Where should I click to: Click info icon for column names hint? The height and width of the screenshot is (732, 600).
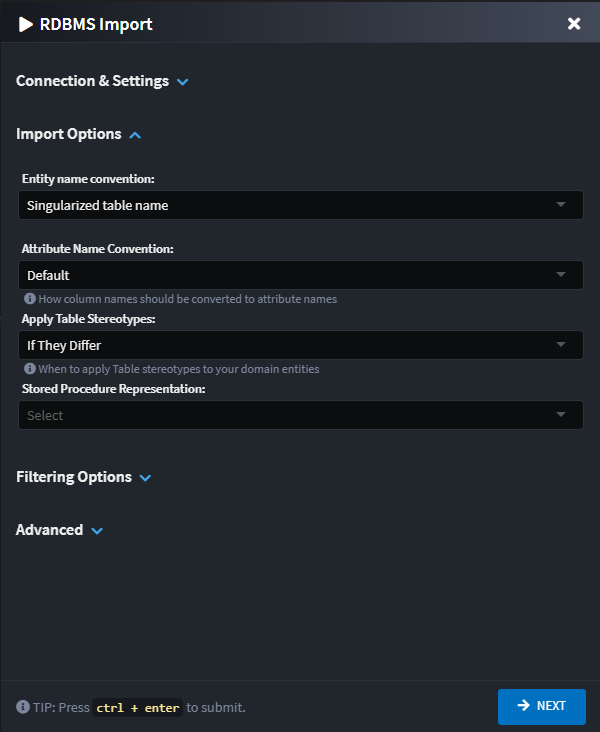(30, 299)
